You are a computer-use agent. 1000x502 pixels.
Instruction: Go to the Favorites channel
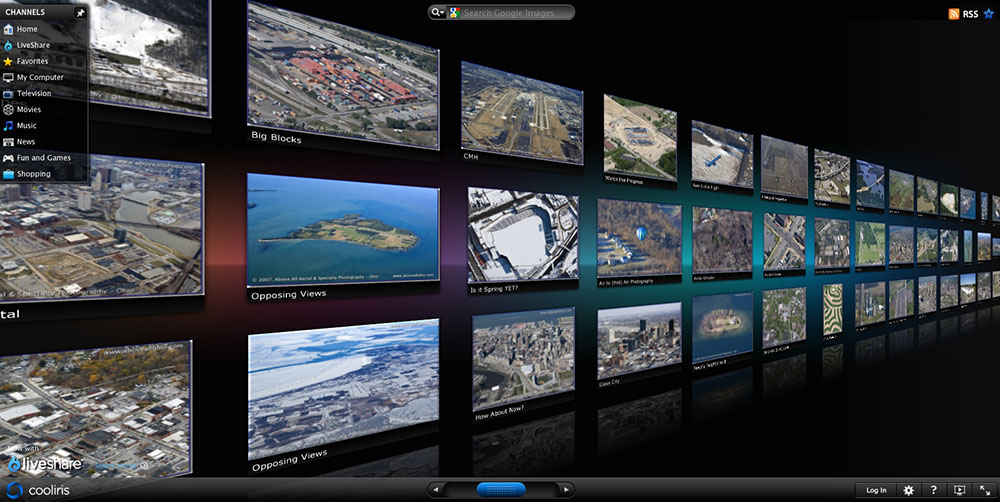click(x=31, y=61)
